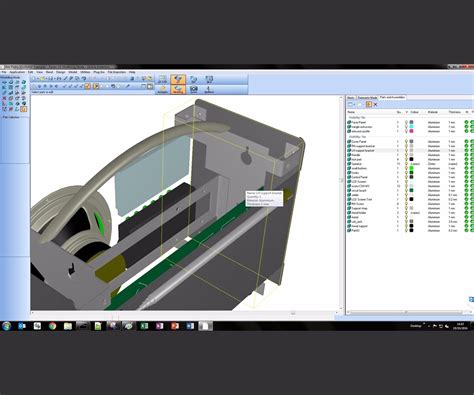Open Outlook from the taskbar
This screenshot has width=474, height=395.
tap(22, 326)
